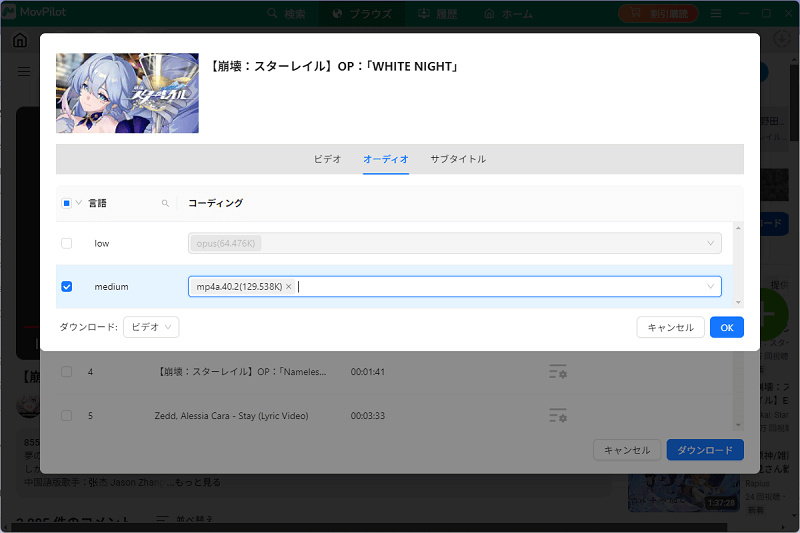
Task: Click the コーディング column header
Action: point(215,203)
